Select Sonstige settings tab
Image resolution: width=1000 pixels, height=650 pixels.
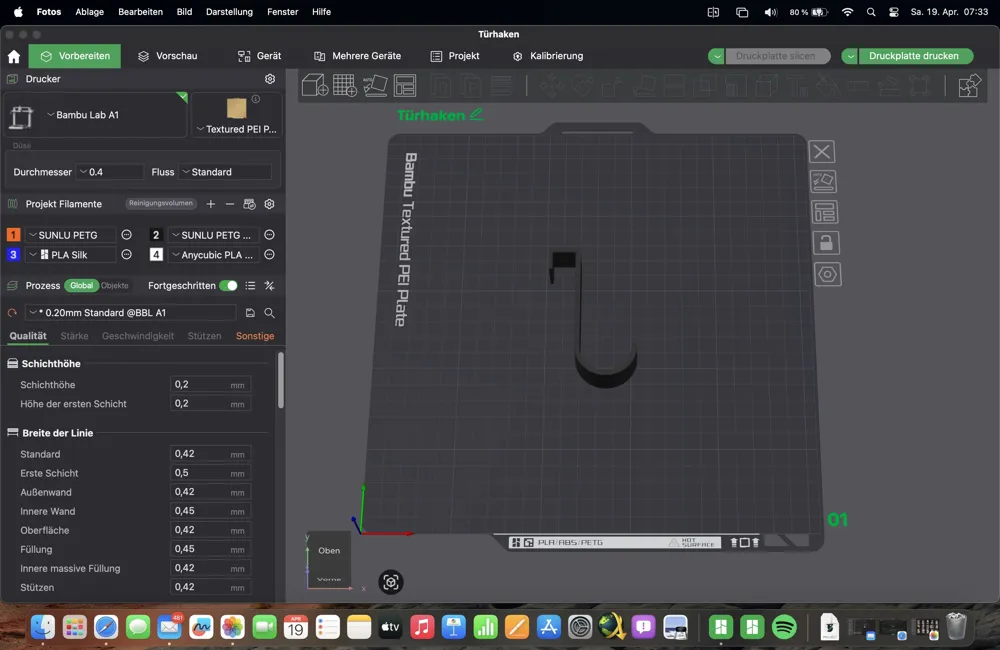(x=255, y=336)
